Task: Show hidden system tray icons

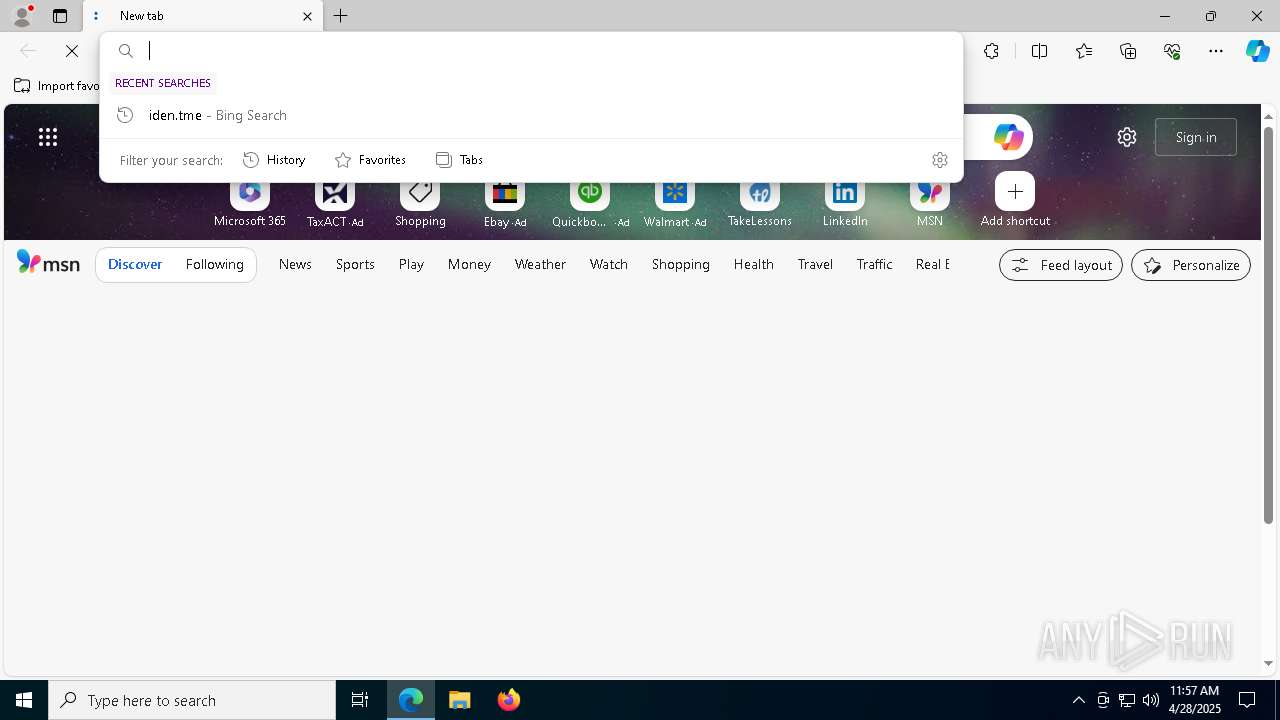Action: click(x=1078, y=700)
